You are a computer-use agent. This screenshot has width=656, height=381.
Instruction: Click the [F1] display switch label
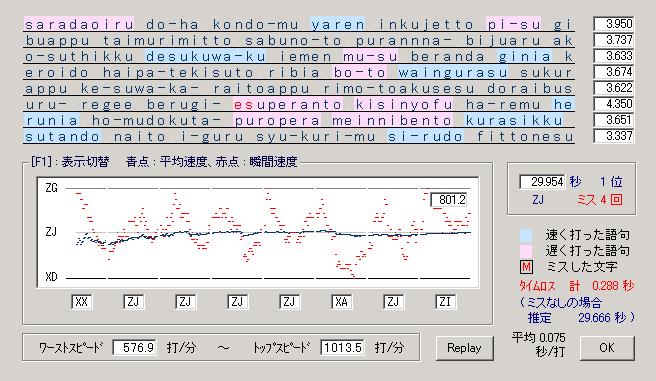[69, 161]
